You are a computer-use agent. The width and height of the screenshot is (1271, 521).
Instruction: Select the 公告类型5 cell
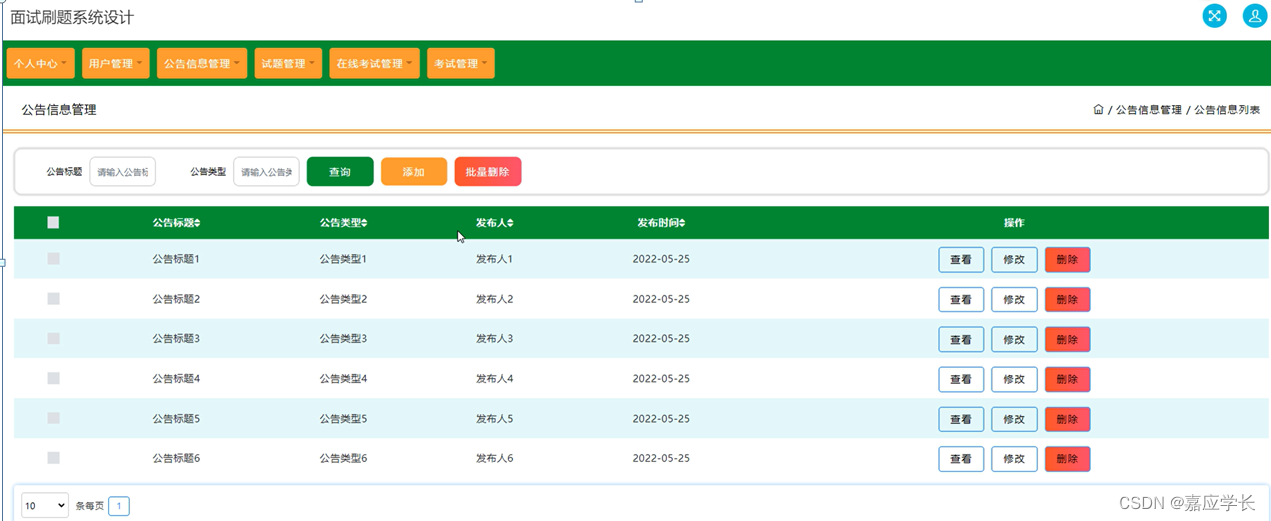(x=343, y=418)
